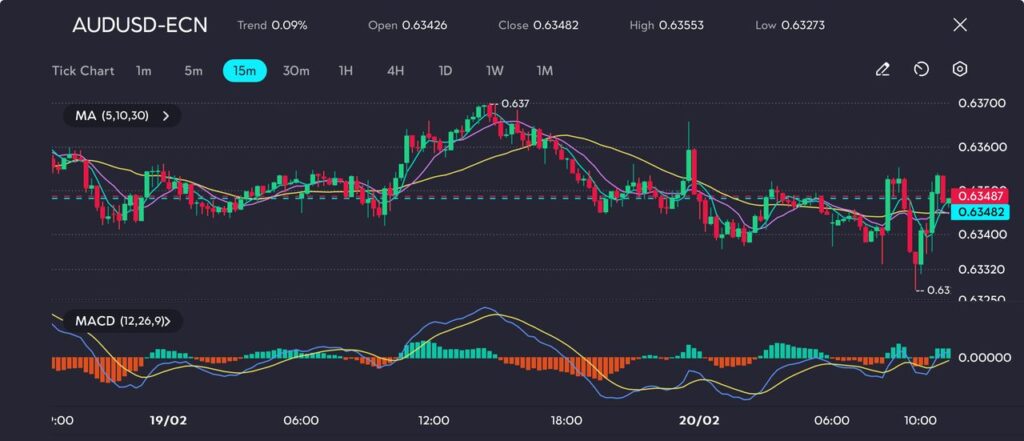Click the 0.63 low price marker
1024x441 pixels.
937,290
